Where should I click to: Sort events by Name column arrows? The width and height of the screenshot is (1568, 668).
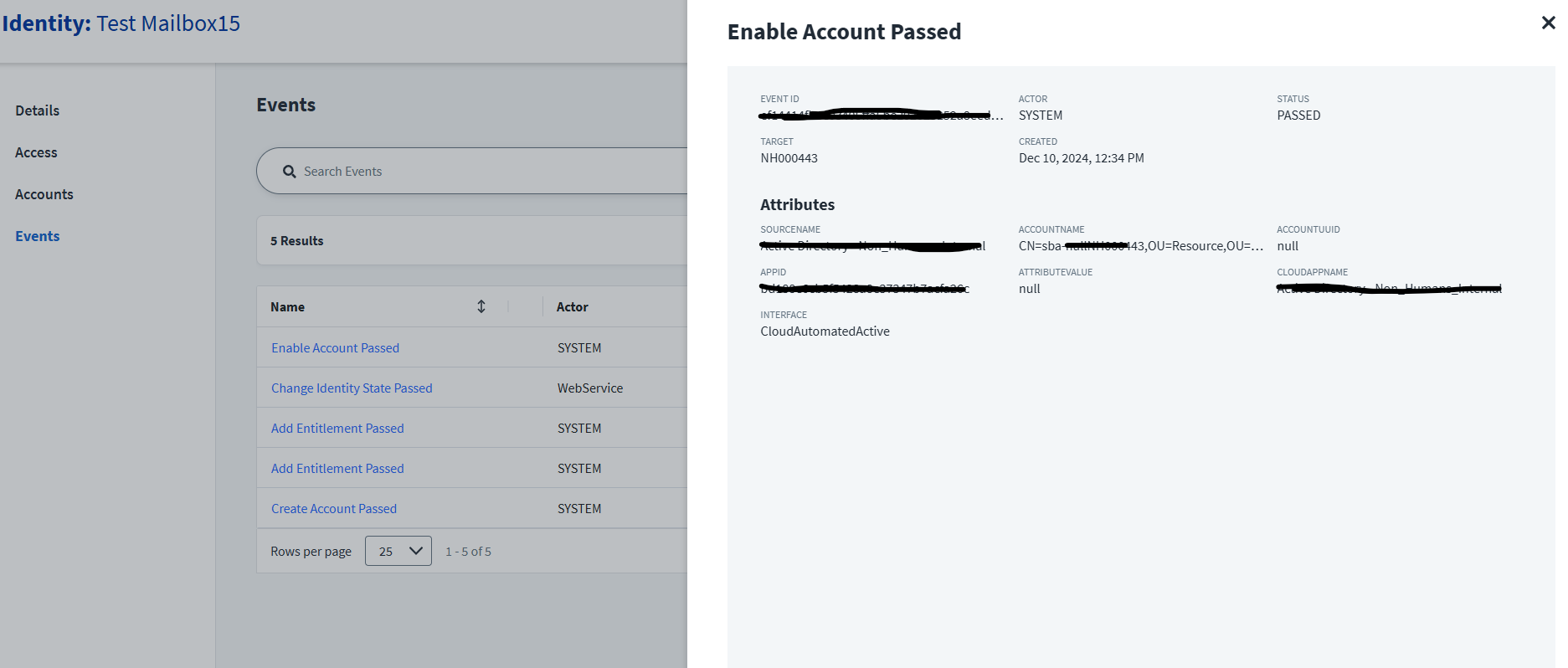pos(481,306)
